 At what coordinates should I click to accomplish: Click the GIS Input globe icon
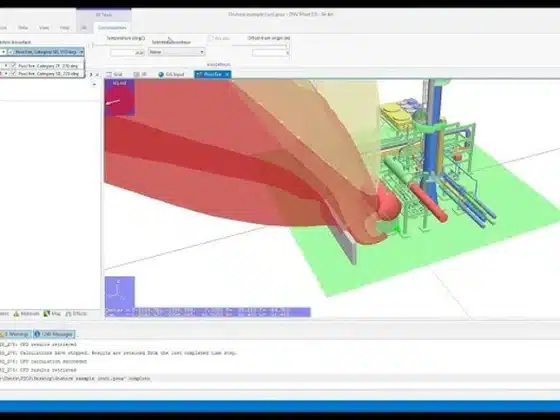[x=161, y=74]
